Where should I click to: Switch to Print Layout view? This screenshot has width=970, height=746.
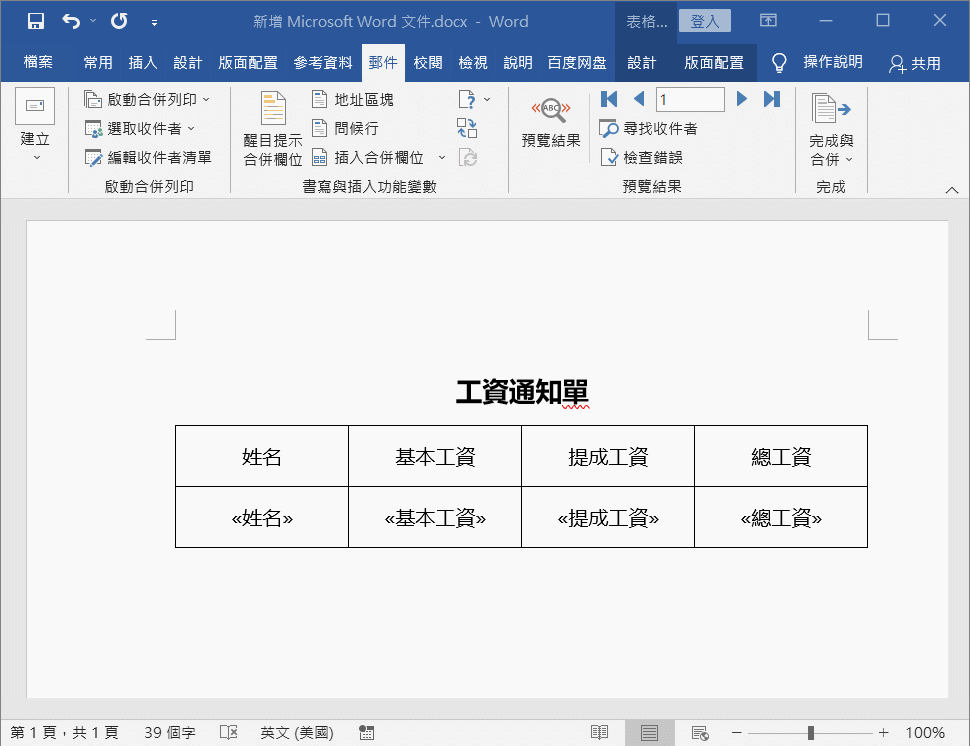650,733
